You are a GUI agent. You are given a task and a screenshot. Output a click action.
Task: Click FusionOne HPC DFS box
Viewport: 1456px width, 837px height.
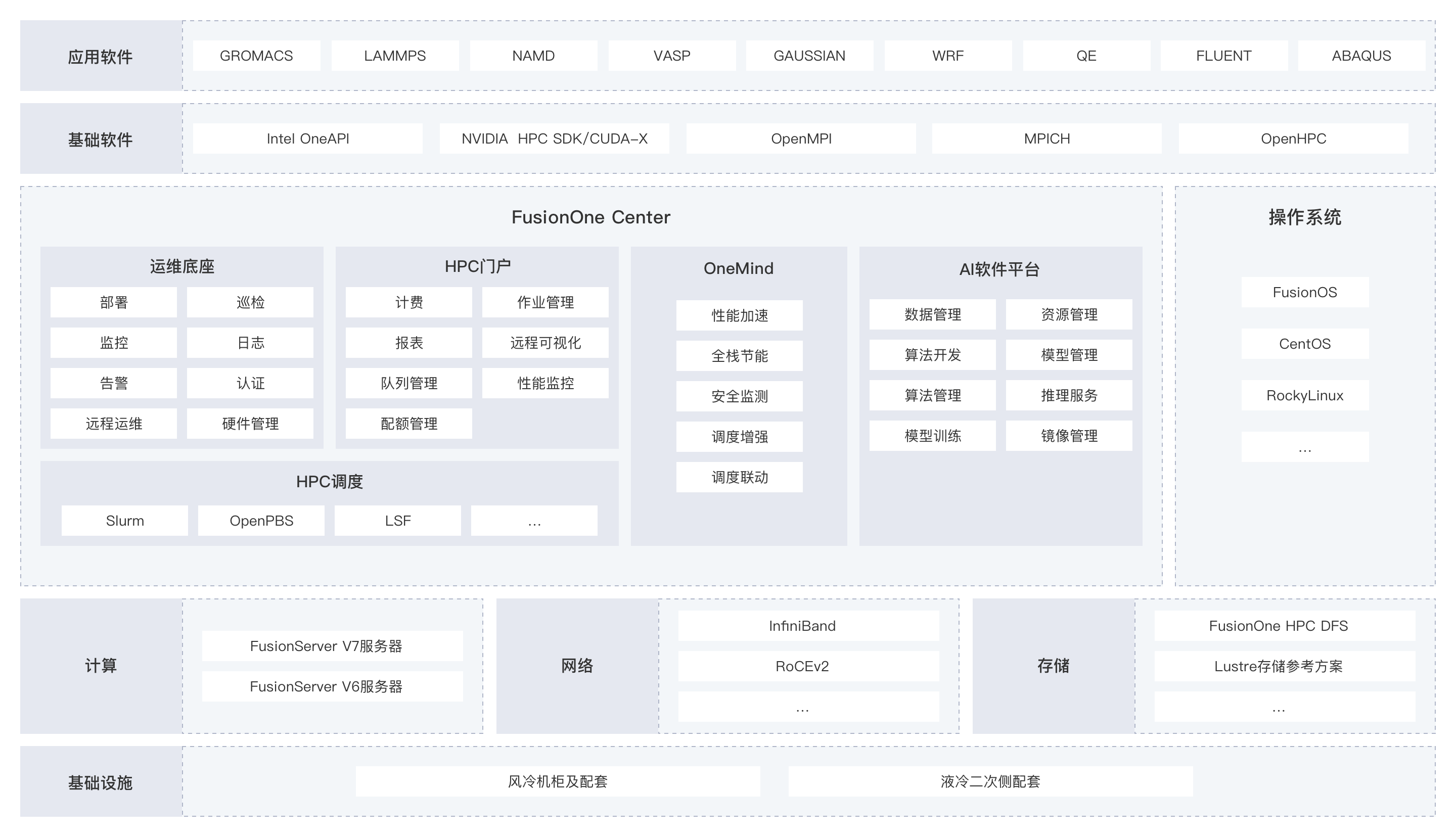coord(1285,626)
